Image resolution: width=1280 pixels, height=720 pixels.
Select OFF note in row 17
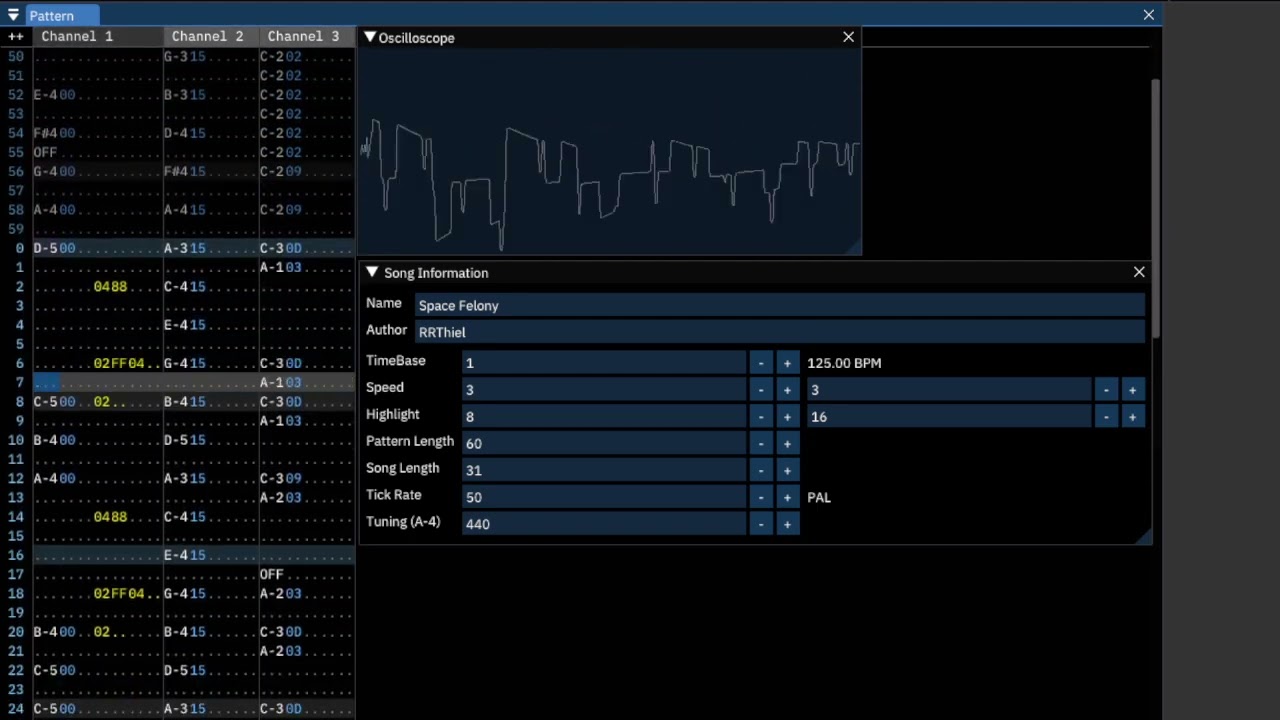(271, 574)
